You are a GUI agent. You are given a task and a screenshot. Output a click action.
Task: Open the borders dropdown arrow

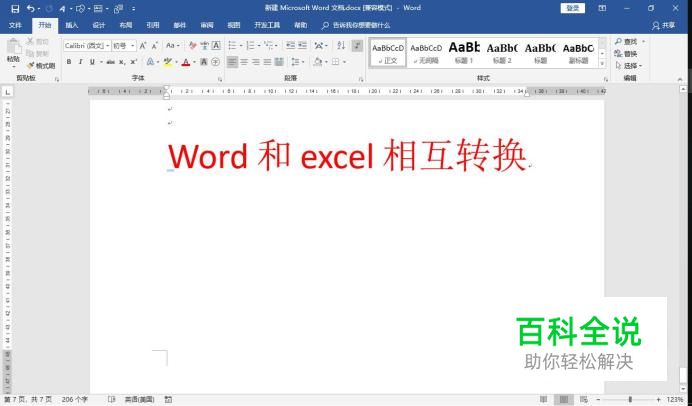point(344,62)
